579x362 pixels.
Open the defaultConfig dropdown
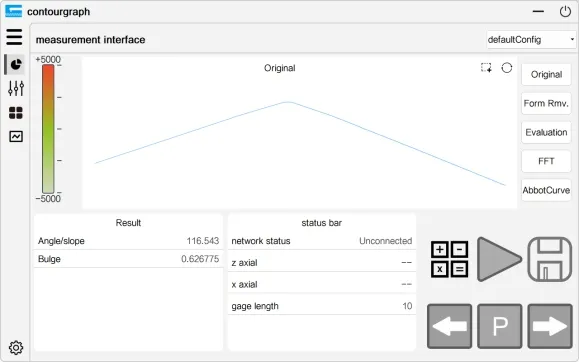pyautogui.click(x=531, y=40)
